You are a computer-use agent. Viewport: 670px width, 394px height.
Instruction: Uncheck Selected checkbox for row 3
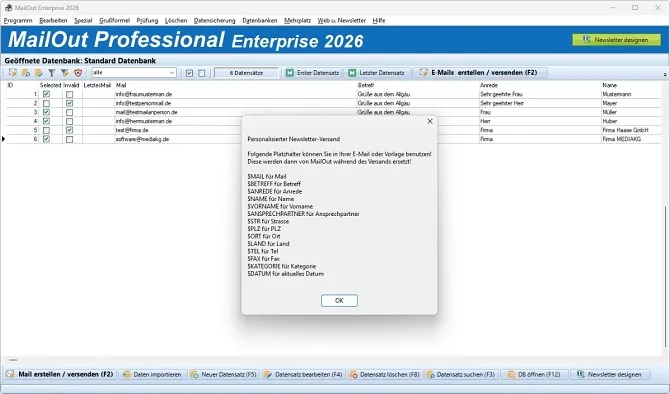(x=47, y=112)
